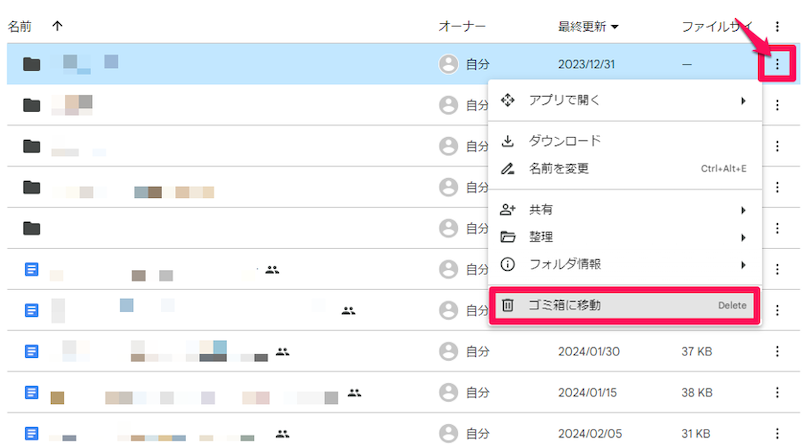Toggle sort direction arrow next to 名前
This screenshot has height=448, width=804.
(57, 25)
